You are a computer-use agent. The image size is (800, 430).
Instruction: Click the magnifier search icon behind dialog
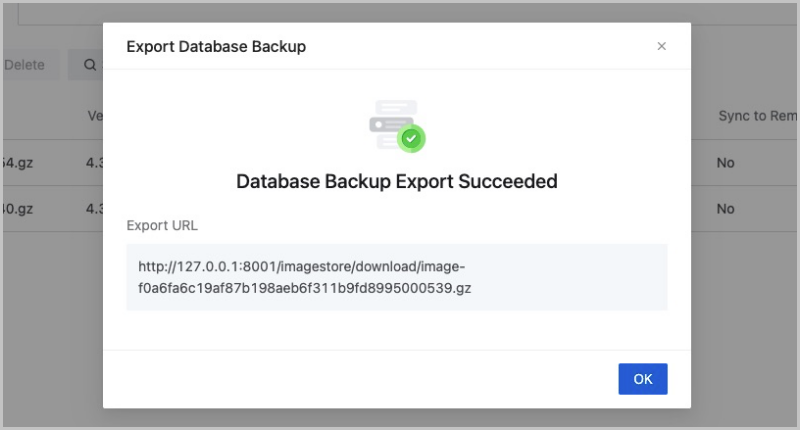pos(89,65)
